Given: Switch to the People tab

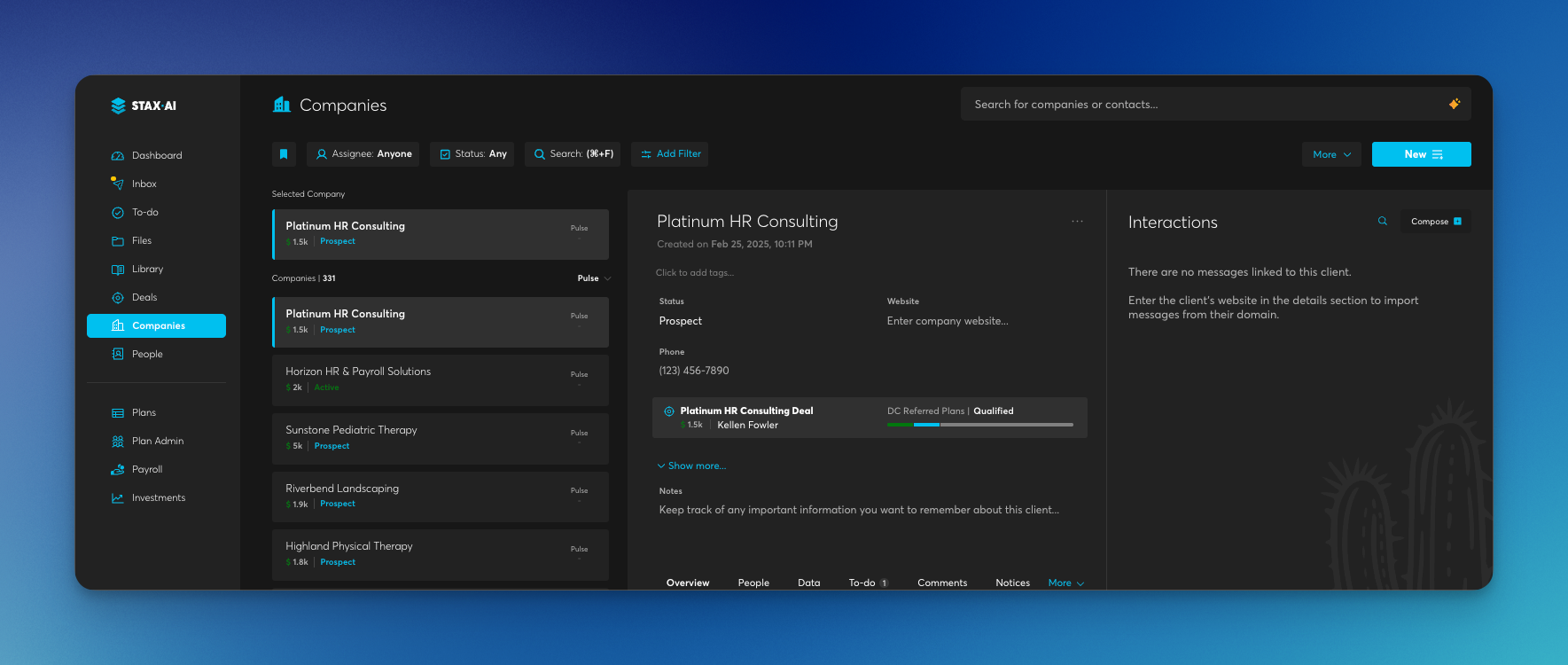Looking at the screenshot, I should [x=753, y=583].
